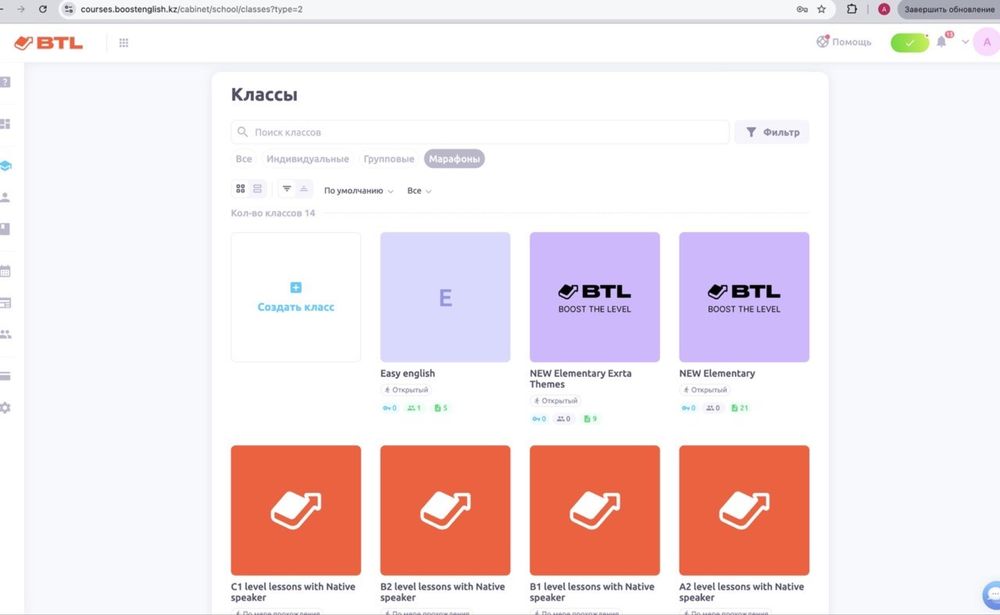Click the BTL logo in the header
The image size is (1000, 615).
pyautogui.click(x=48, y=43)
